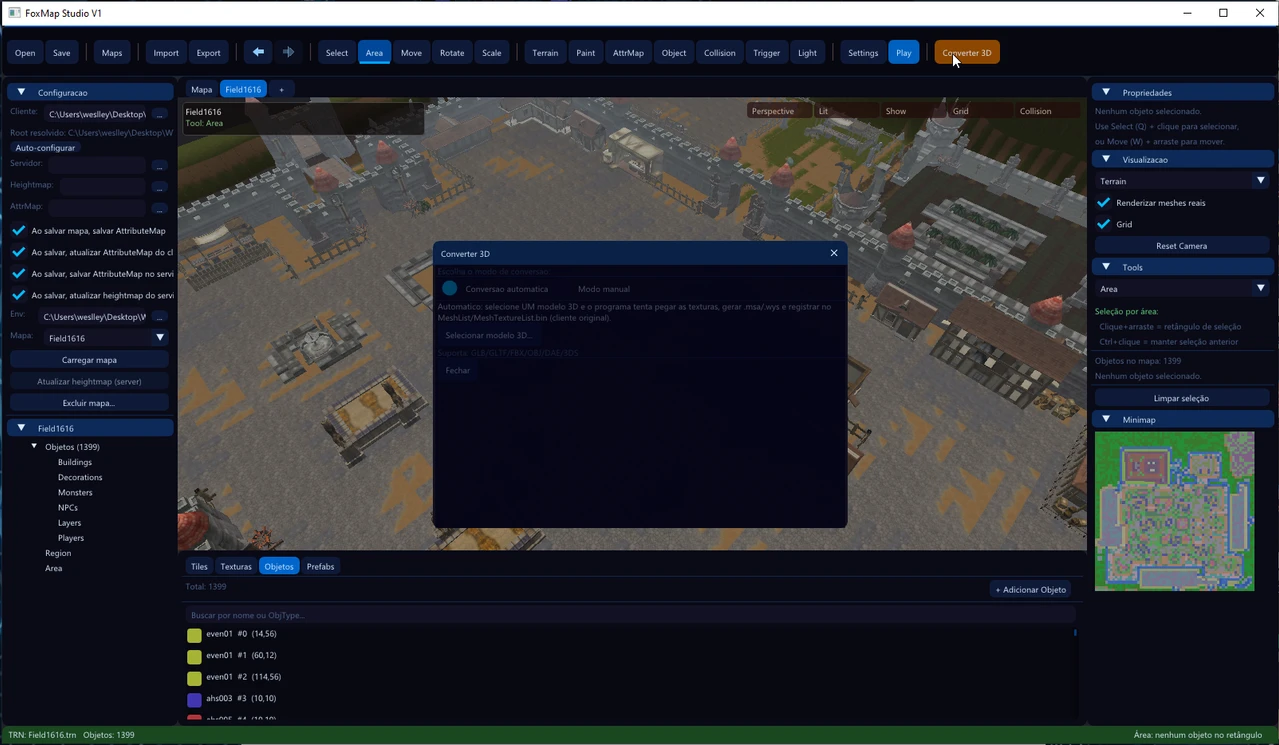Switch to Object mode

point(674,53)
